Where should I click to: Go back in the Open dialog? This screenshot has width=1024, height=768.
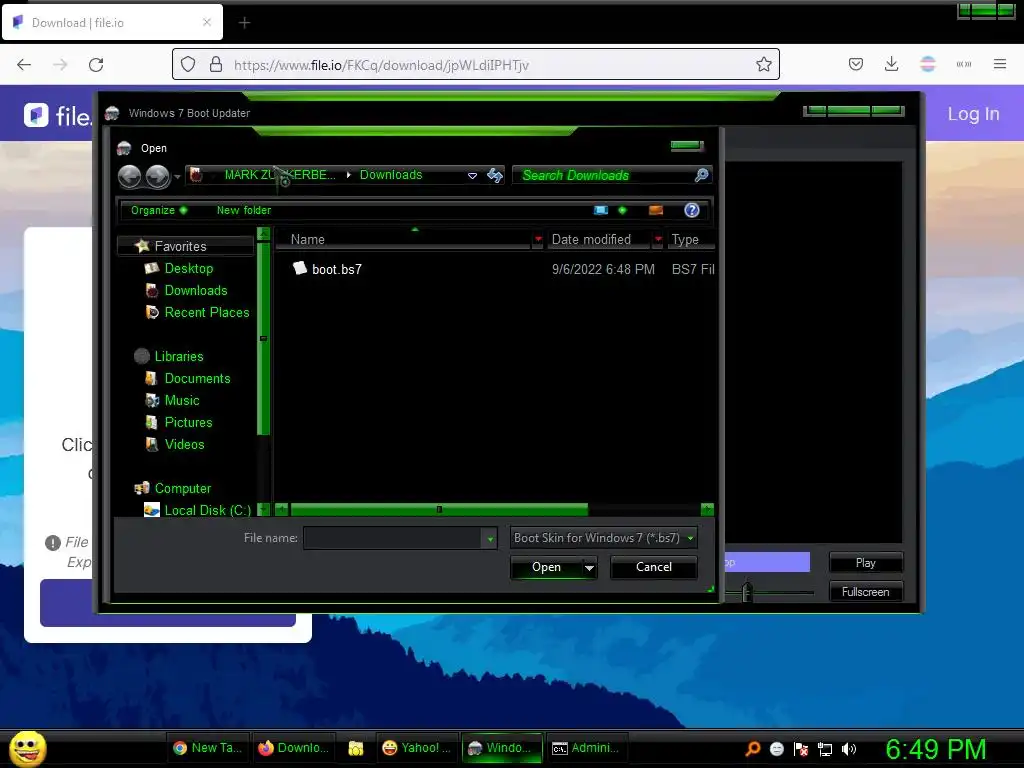(x=129, y=176)
